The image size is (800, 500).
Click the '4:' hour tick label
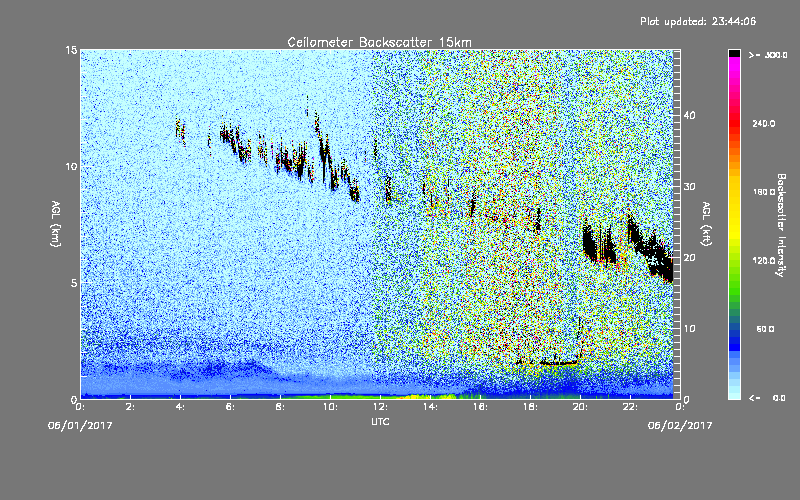[x=180, y=407]
